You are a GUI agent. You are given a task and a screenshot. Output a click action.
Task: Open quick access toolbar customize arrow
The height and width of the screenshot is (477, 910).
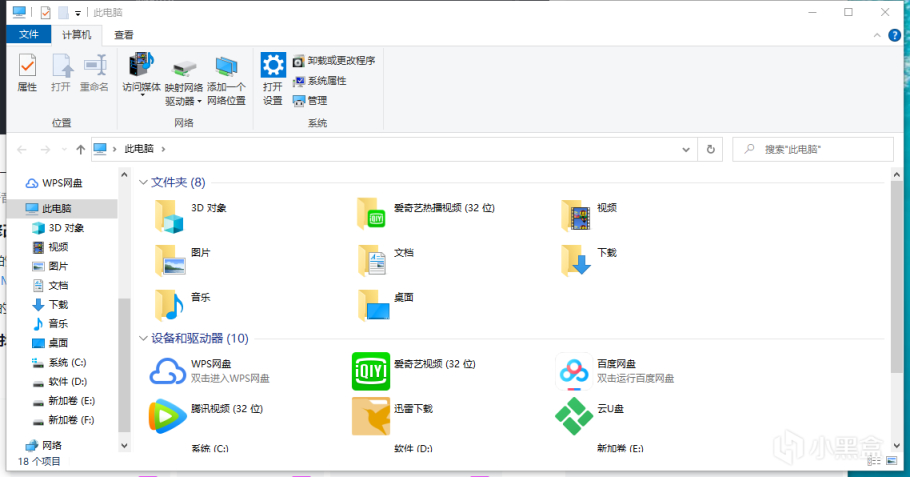click(x=78, y=13)
